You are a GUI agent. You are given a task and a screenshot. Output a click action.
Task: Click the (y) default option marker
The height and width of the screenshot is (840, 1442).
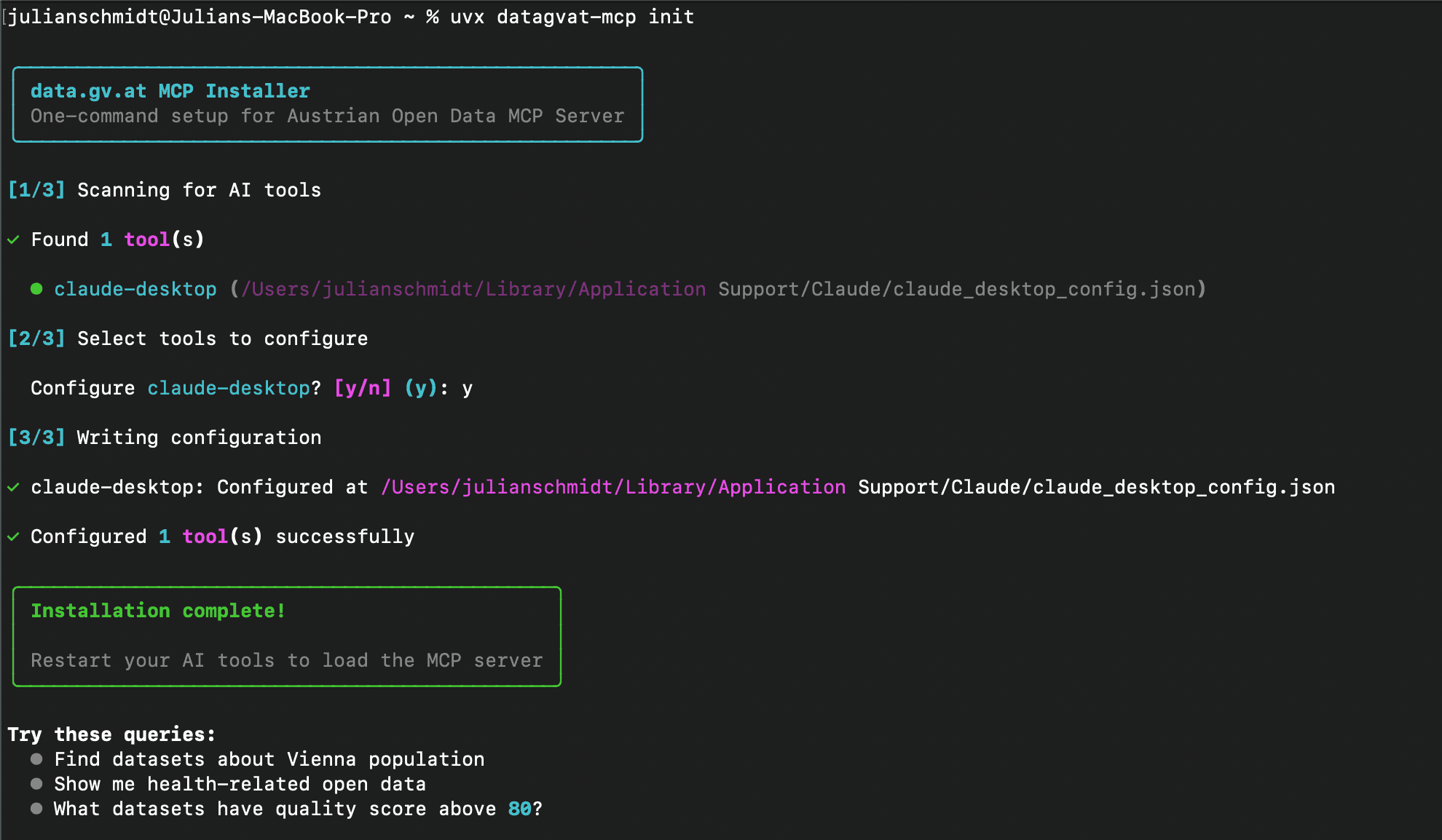click(420, 388)
